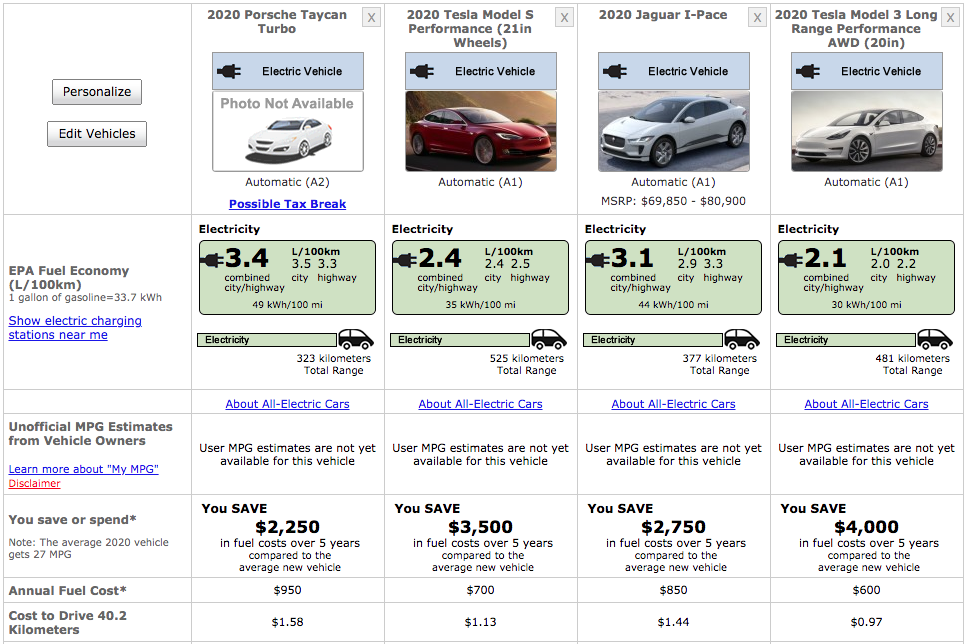The image size is (967, 644).
Task: Remove the Tesla Model 3 column
Action: click(951, 18)
